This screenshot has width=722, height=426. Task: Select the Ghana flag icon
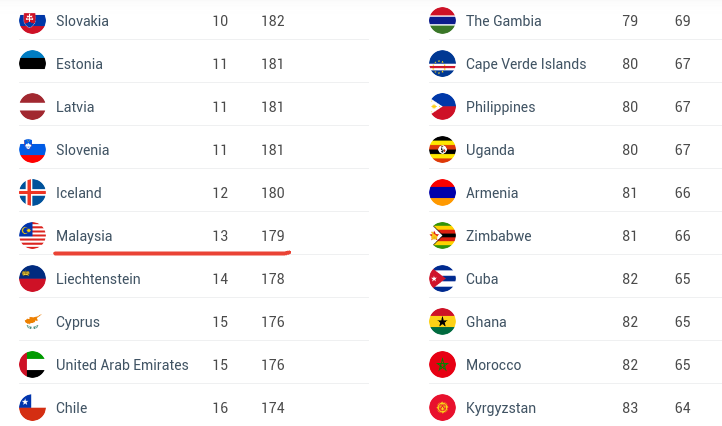point(442,321)
